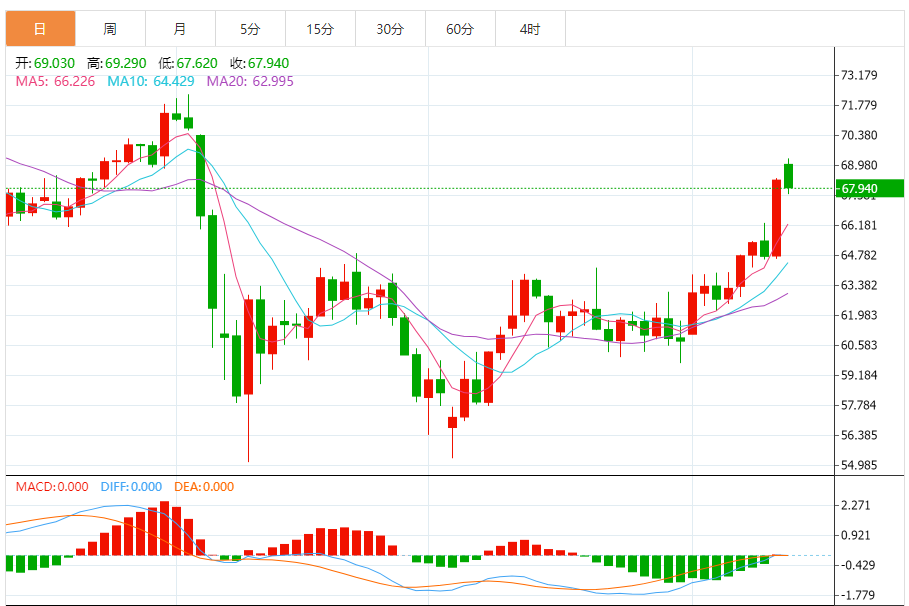Click the MA5: 66.226 indicator label

pos(55,81)
